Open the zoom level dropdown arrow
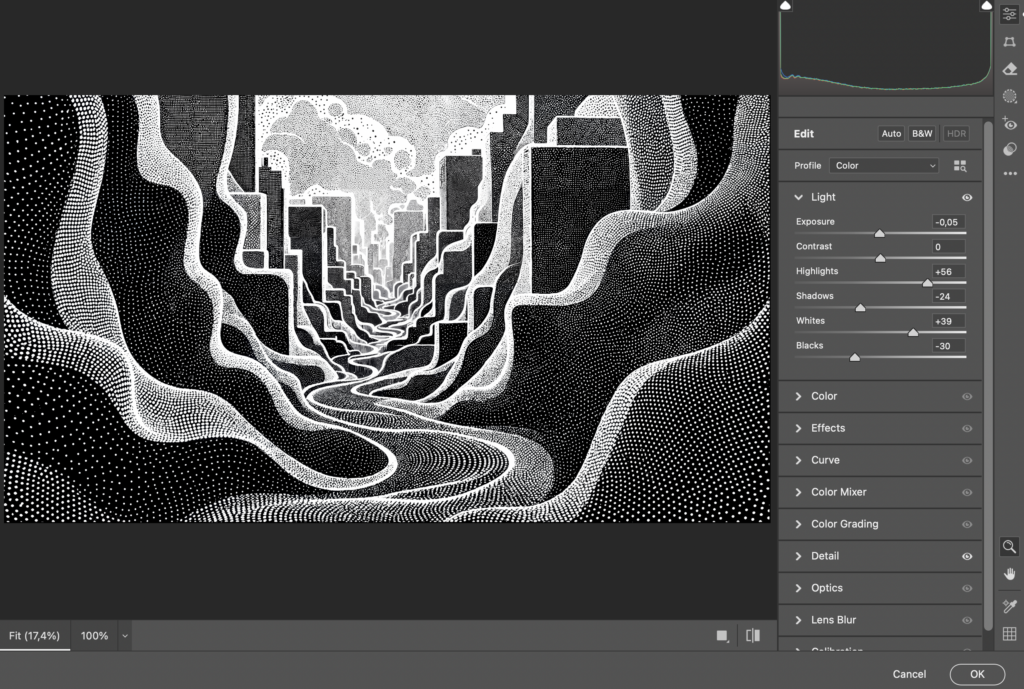 (x=124, y=636)
